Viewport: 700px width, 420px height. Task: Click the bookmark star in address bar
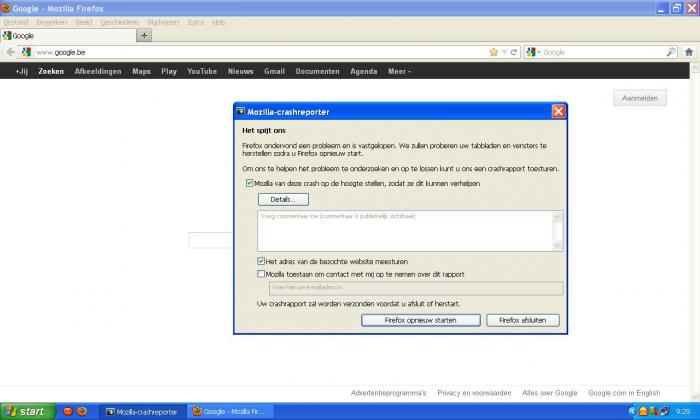[493, 52]
